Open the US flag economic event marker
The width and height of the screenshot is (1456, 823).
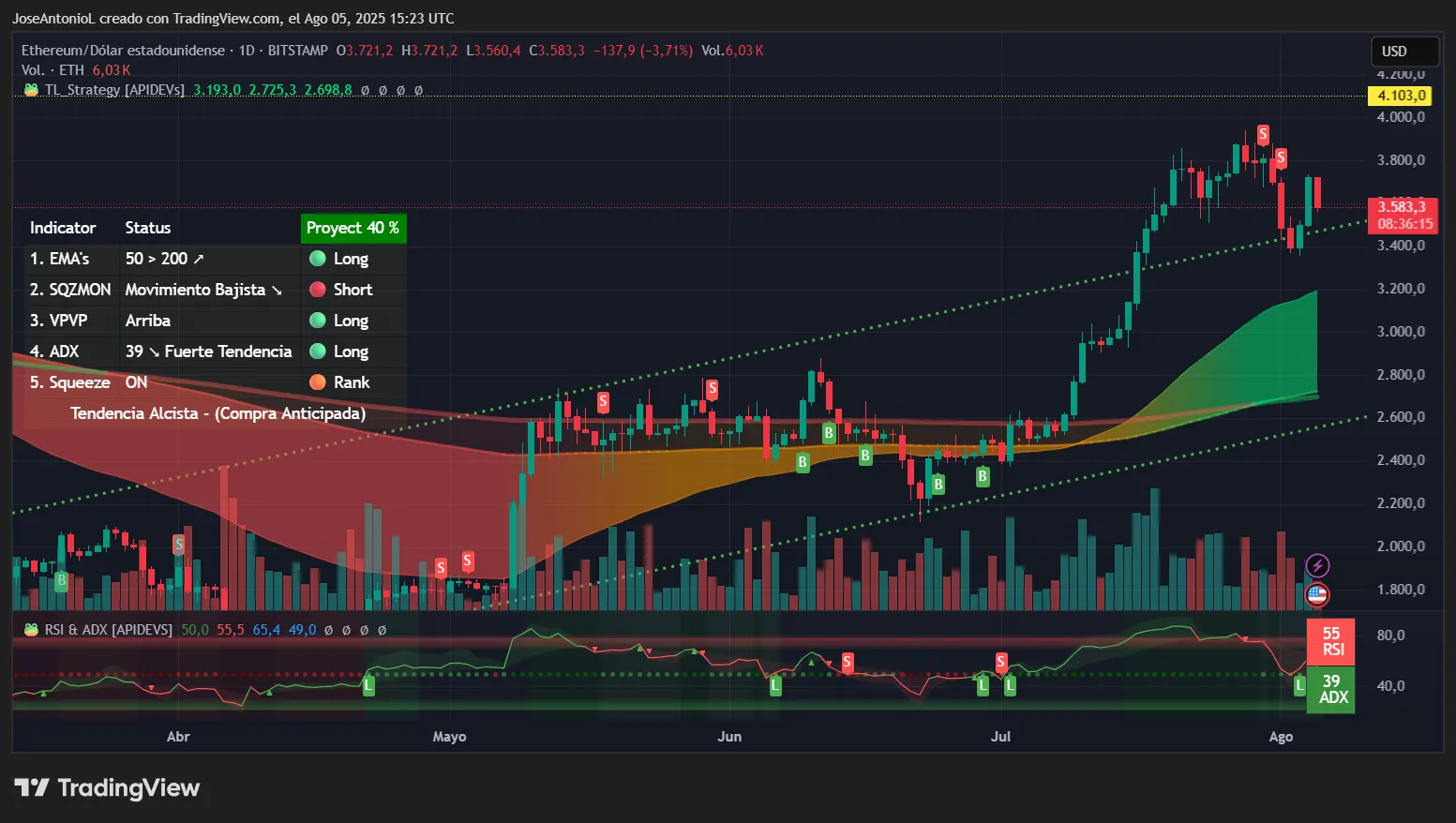1316,593
